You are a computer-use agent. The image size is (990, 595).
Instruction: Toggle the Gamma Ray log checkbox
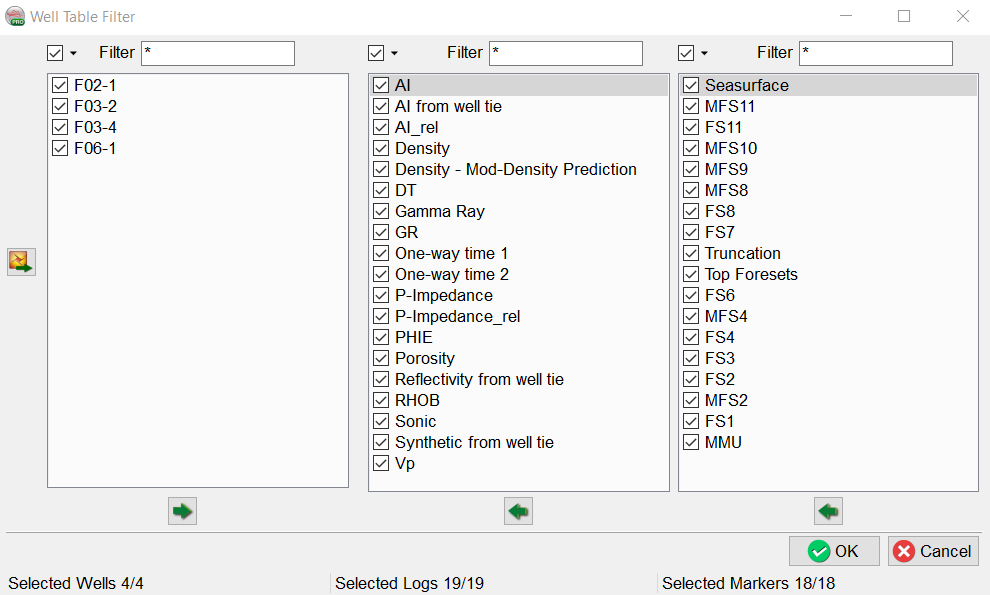click(381, 212)
